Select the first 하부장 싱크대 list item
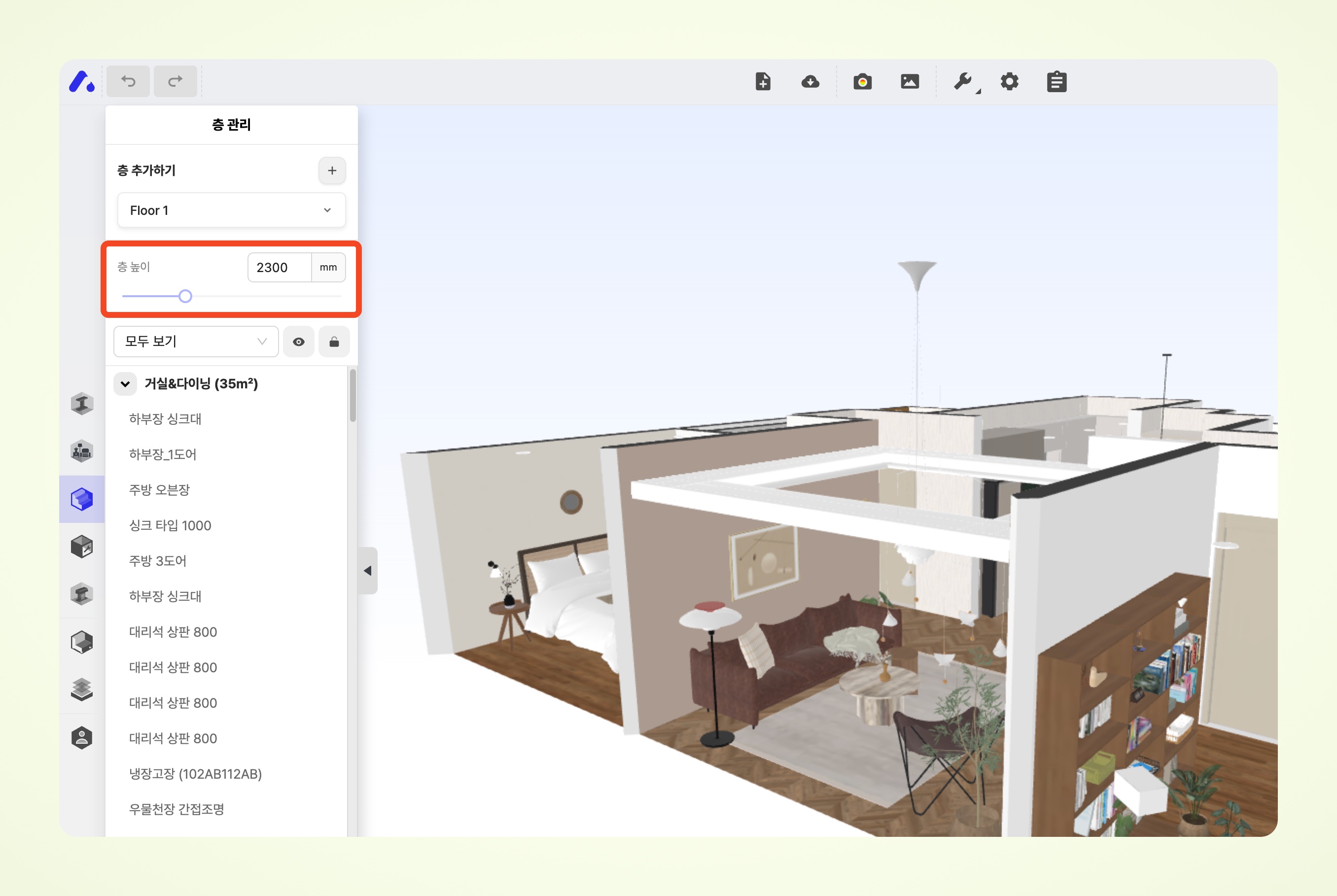 tap(165, 419)
